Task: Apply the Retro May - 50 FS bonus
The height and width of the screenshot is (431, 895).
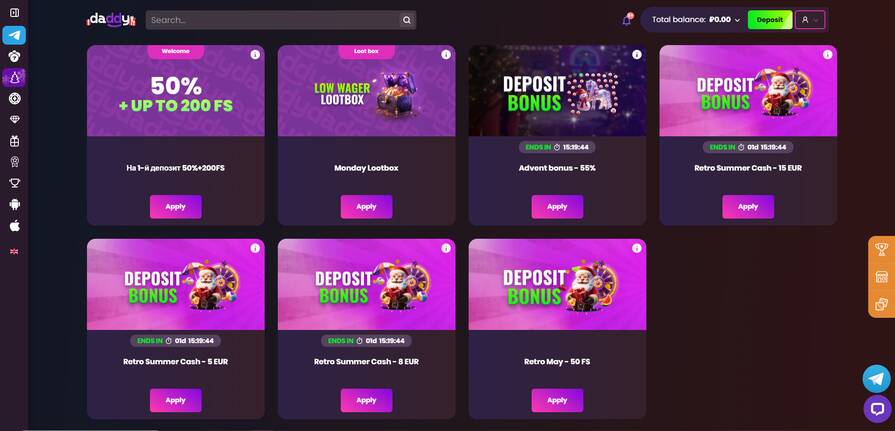Action: (x=557, y=400)
